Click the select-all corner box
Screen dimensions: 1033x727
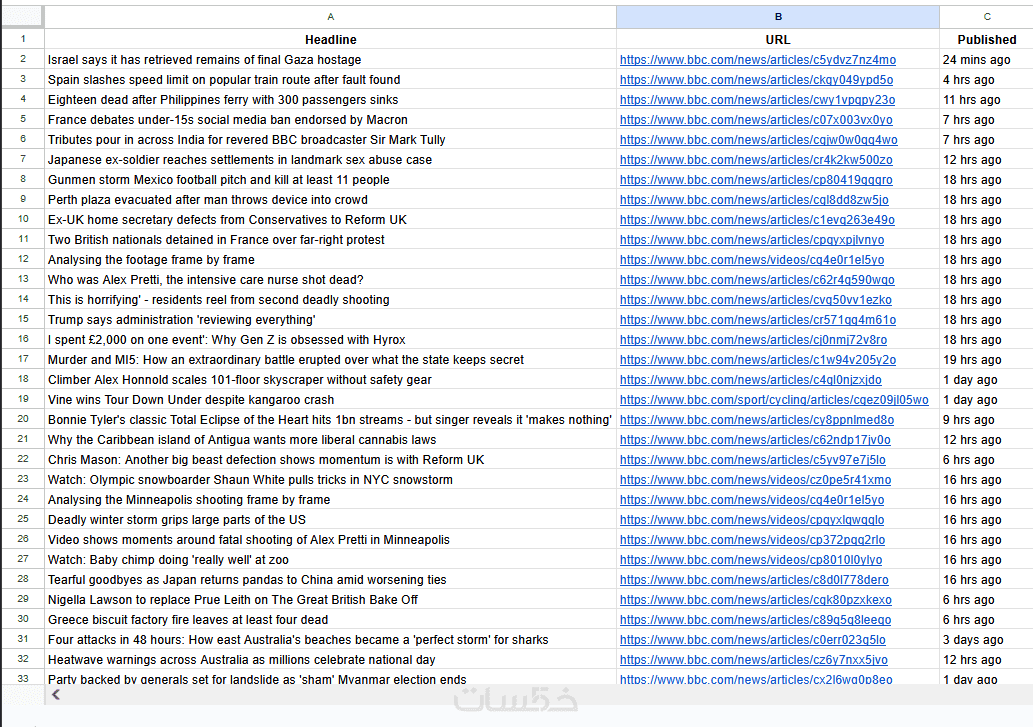coord(22,16)
